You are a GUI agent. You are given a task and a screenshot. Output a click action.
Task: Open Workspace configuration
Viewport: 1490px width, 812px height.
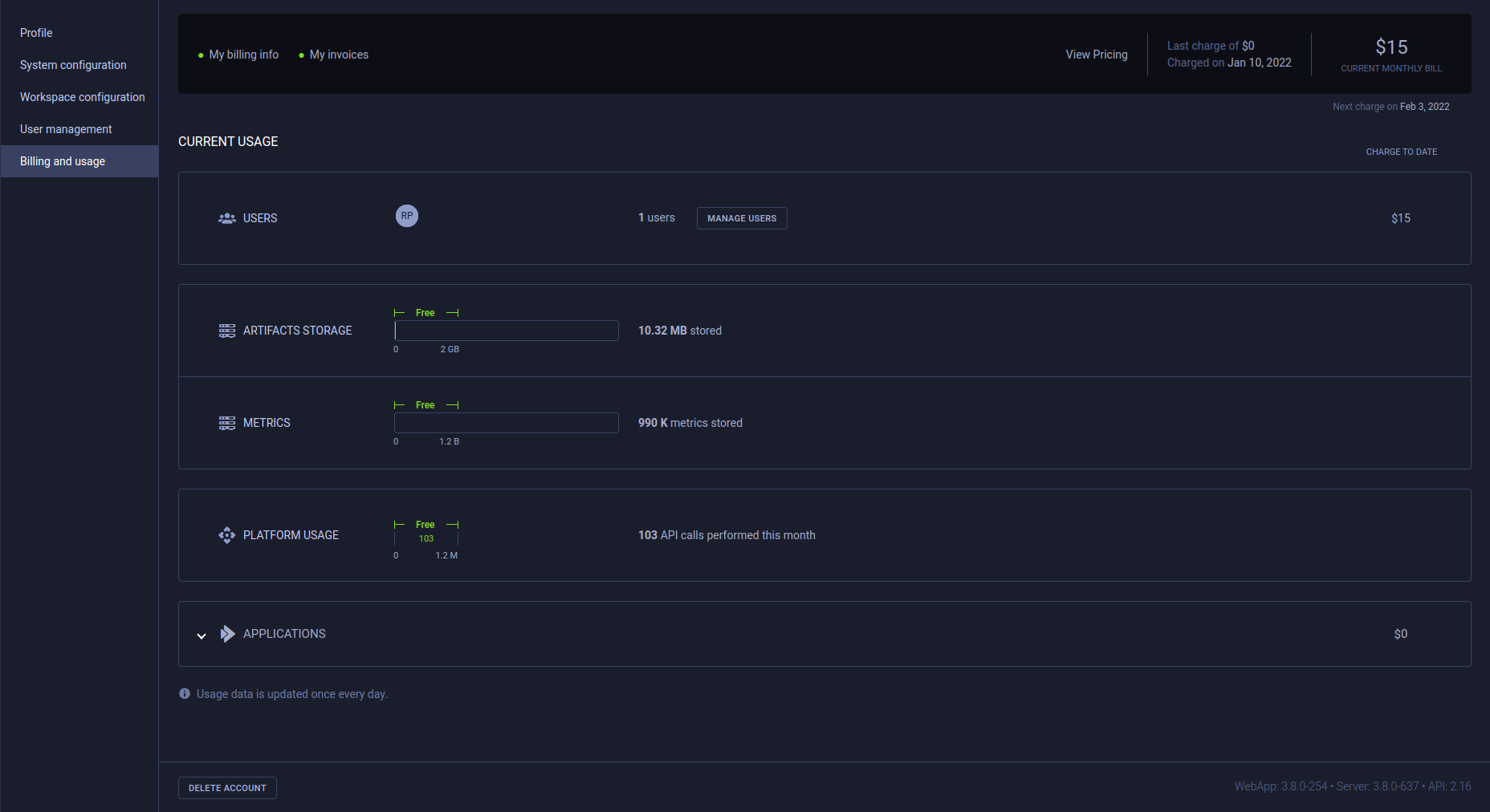coord(82,96)
